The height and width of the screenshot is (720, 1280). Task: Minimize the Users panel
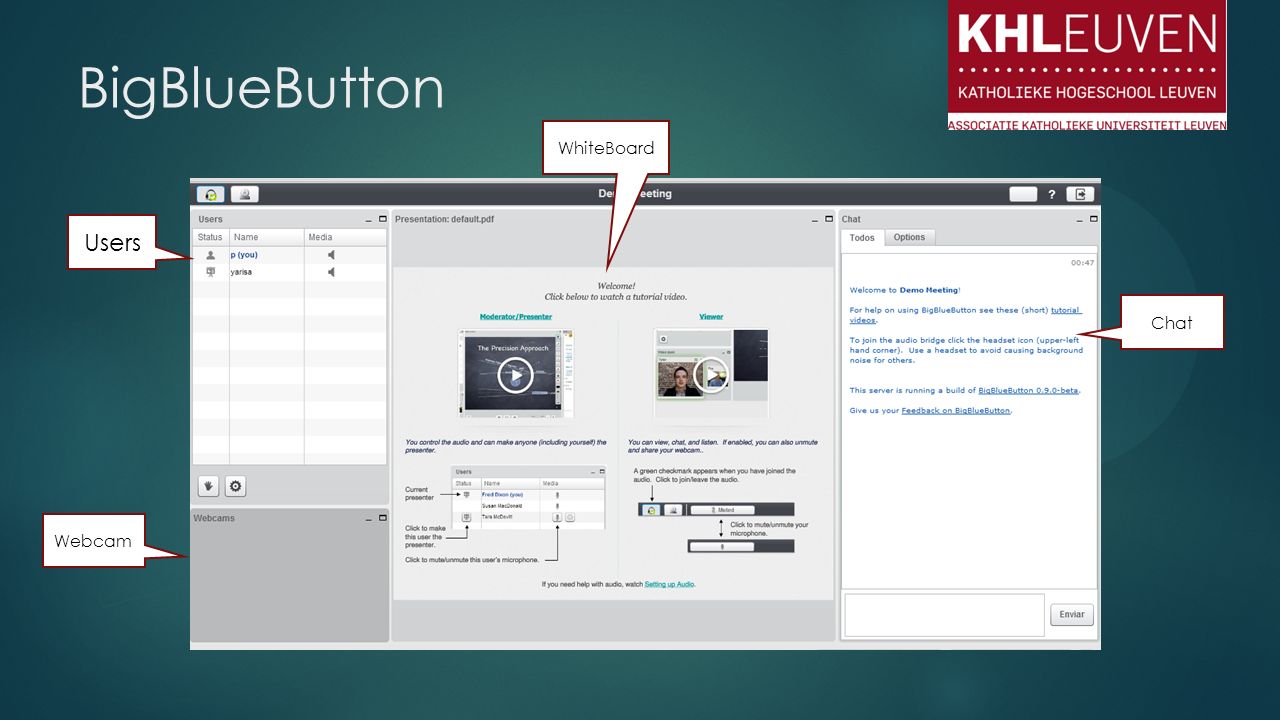click(368, 219)
